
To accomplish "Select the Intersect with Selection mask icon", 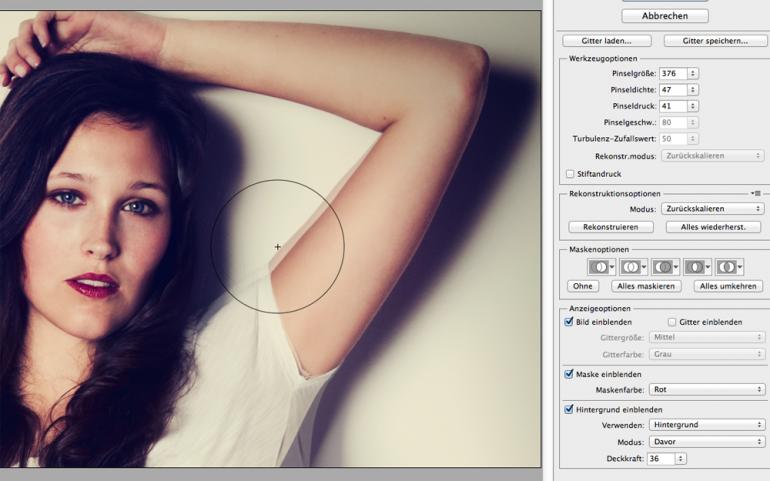I will pyautogui.click(x=697, y=267).
